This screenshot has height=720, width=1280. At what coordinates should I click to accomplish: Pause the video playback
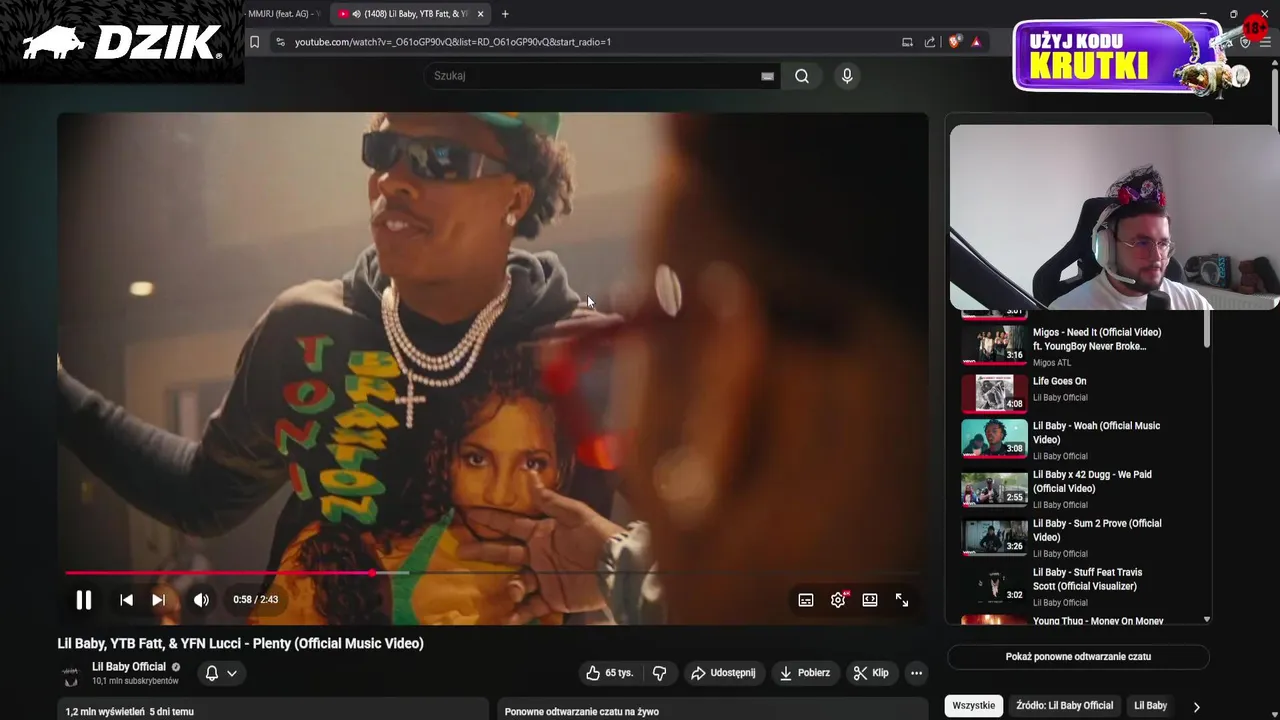[84, 600]
